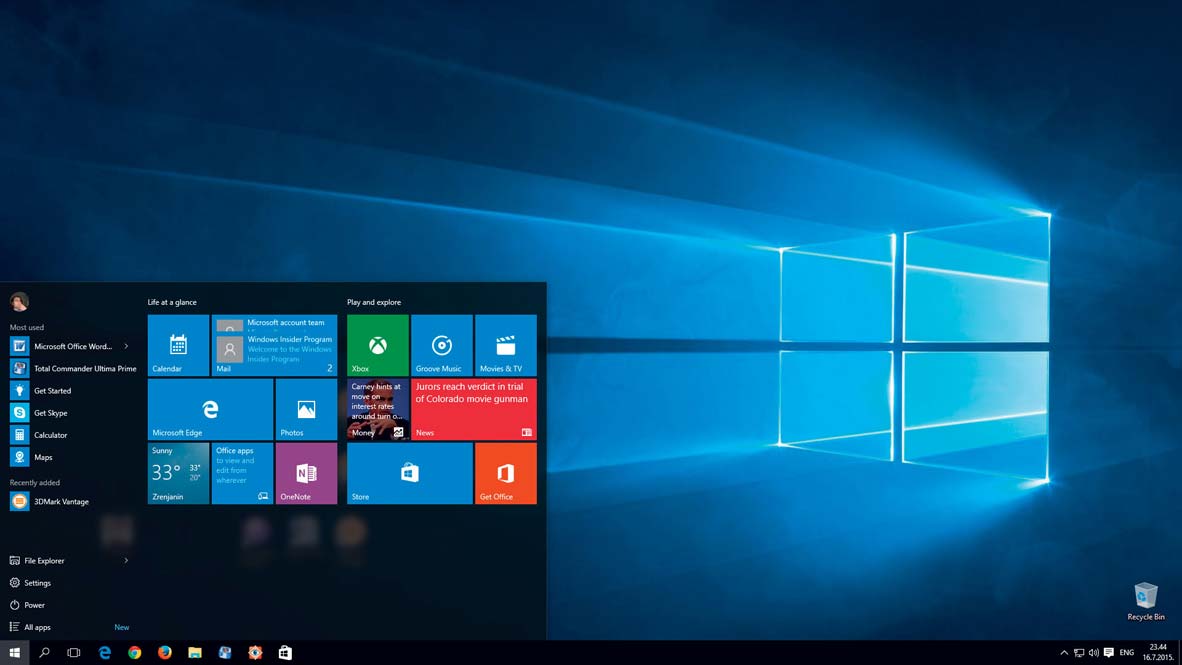Viewport: 1182px width, 665px height.
Task: Launch Firefox from the taskbar
Action: [x=165, y=653]
